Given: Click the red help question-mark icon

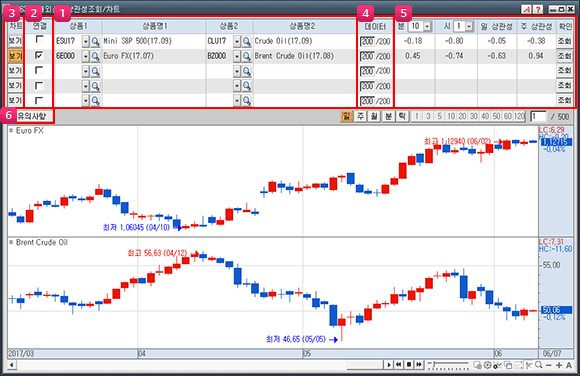Looking at the screenshot, I should 538,9.
